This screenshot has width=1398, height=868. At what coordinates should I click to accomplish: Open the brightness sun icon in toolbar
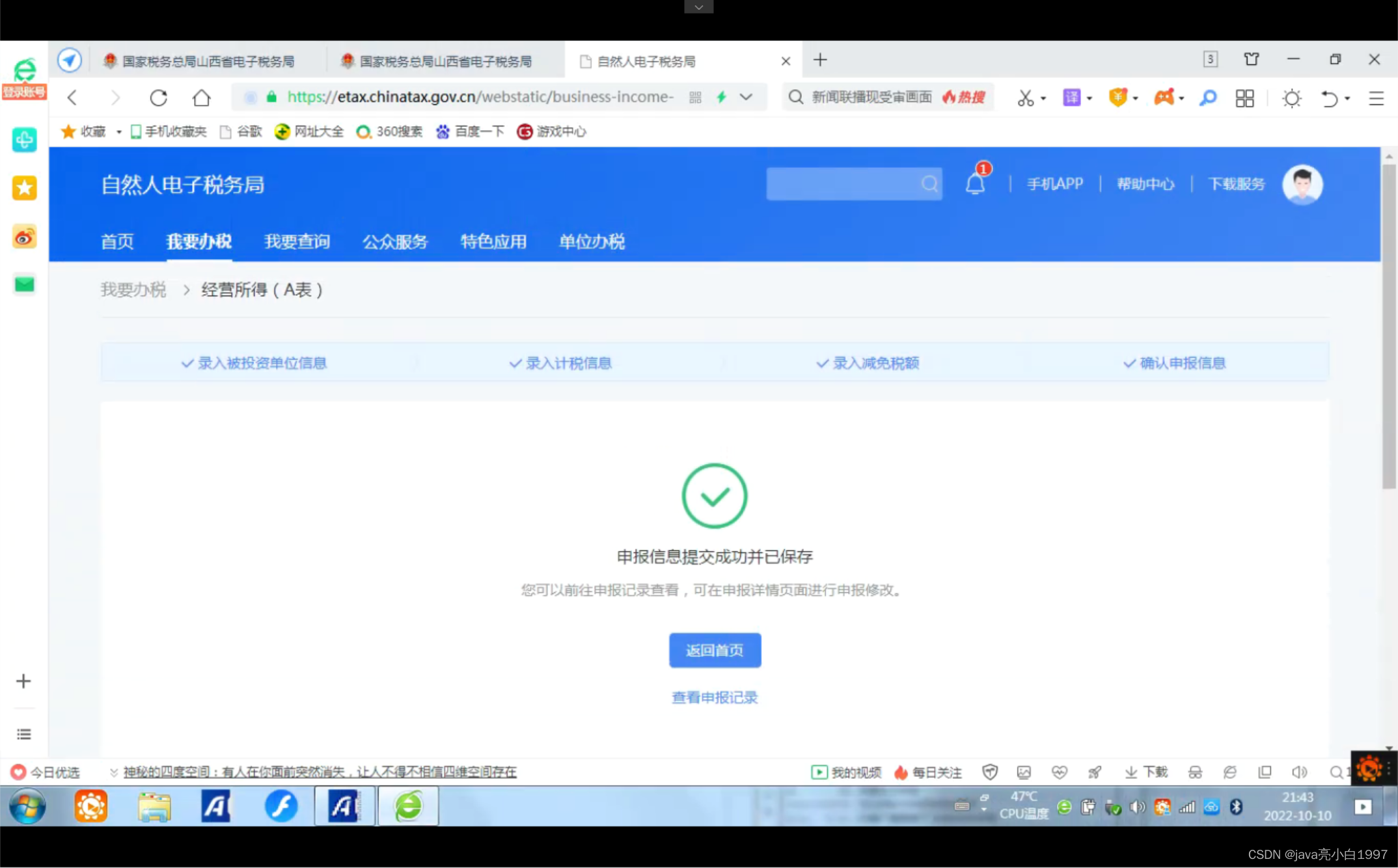(1291, 98)
